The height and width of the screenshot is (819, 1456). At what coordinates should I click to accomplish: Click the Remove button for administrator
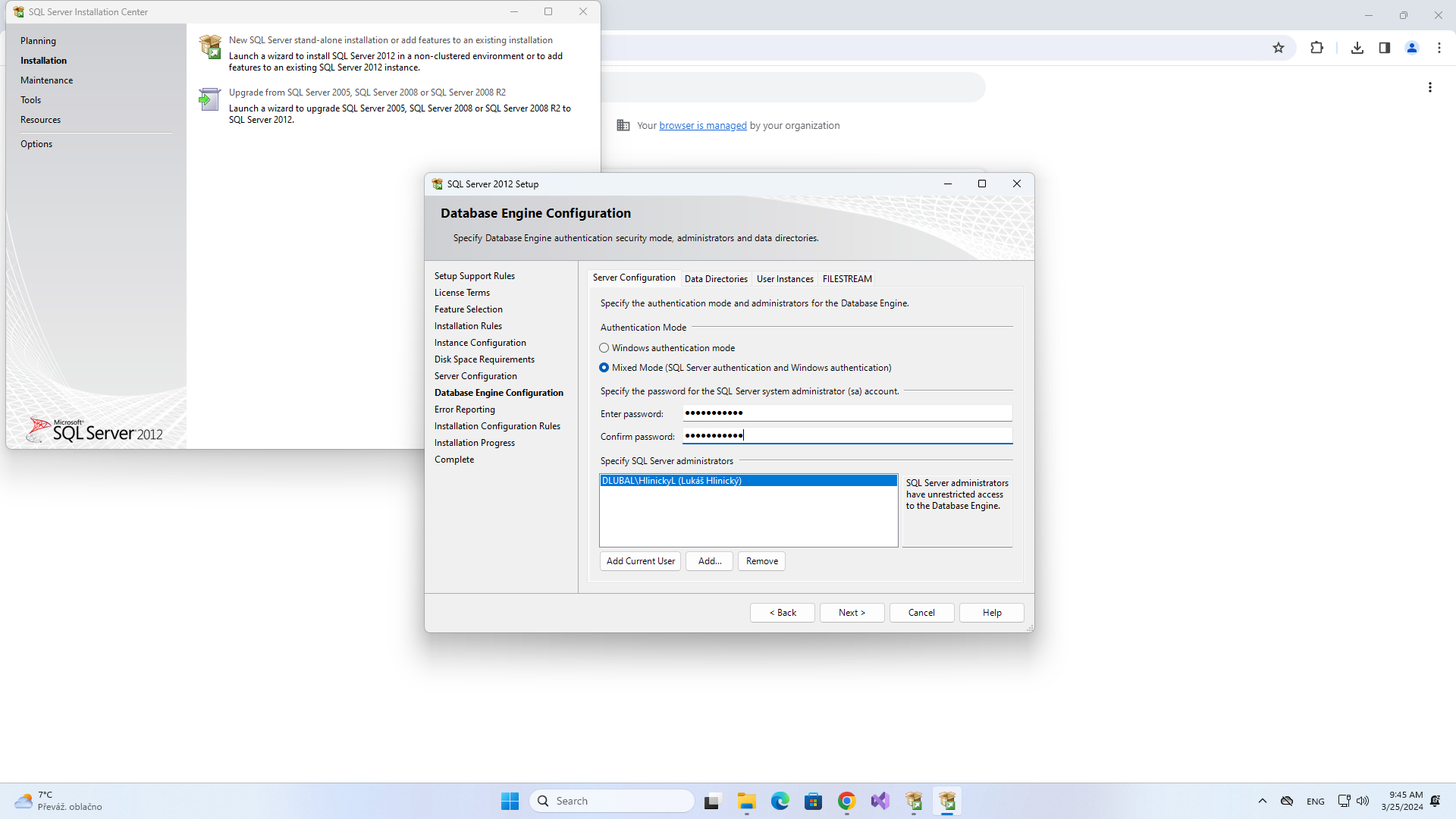(x=761, y=560)
